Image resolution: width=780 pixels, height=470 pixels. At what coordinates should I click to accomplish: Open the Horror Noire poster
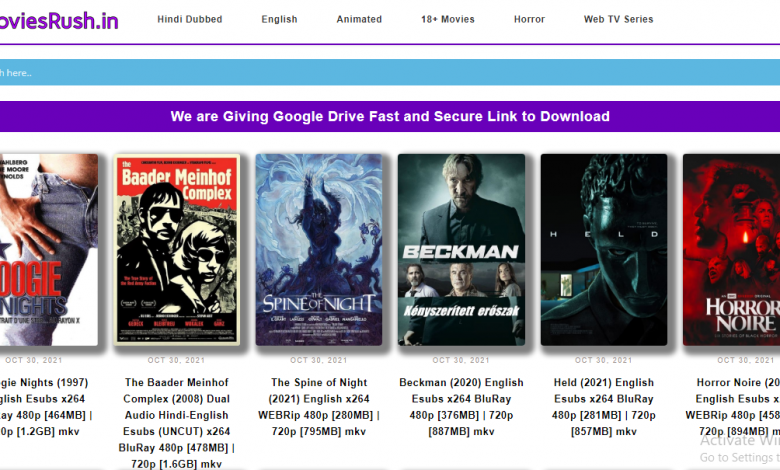[x=731, y=250]
